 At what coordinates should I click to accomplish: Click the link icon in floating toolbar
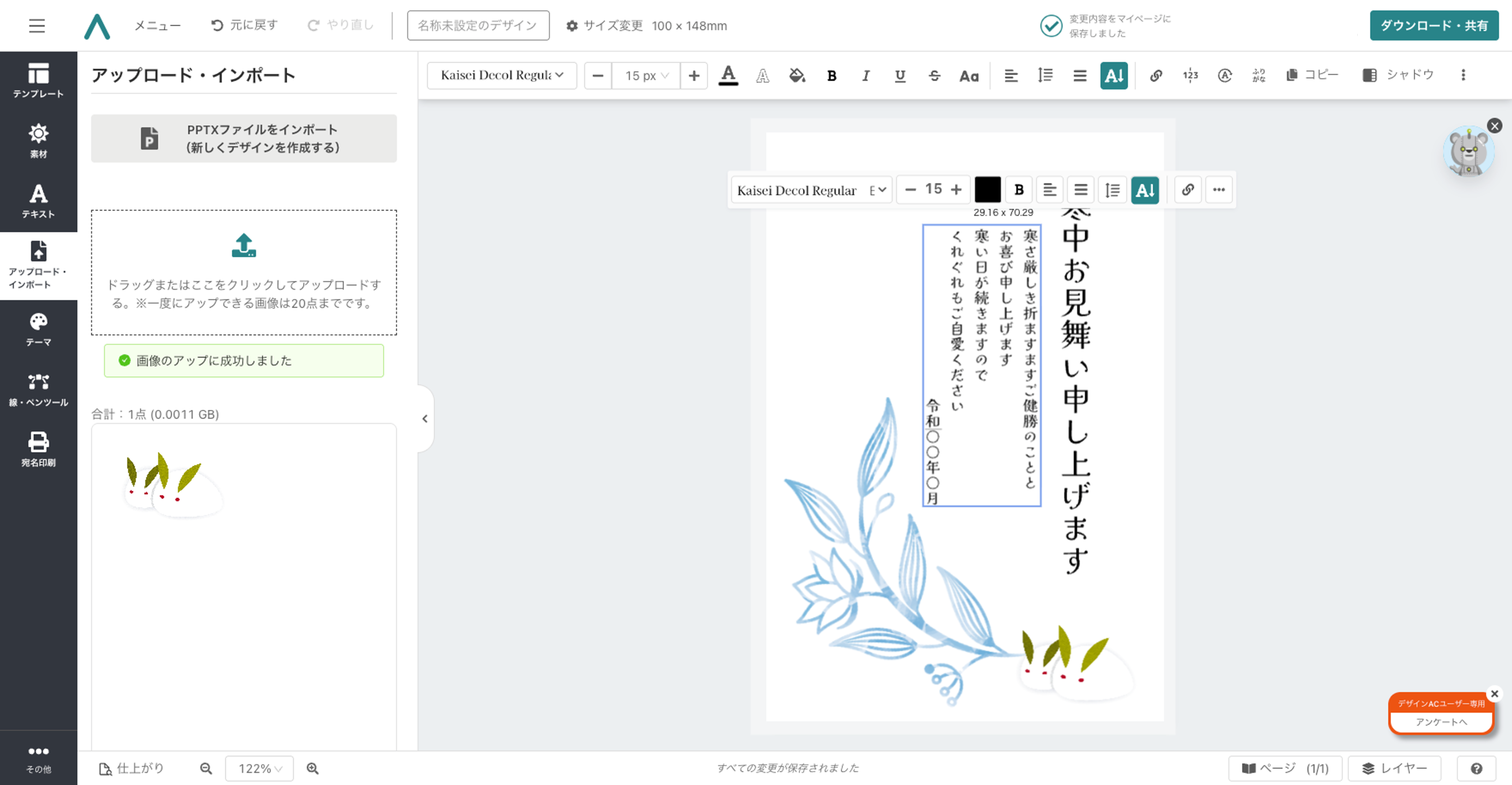coord(1187,190)
